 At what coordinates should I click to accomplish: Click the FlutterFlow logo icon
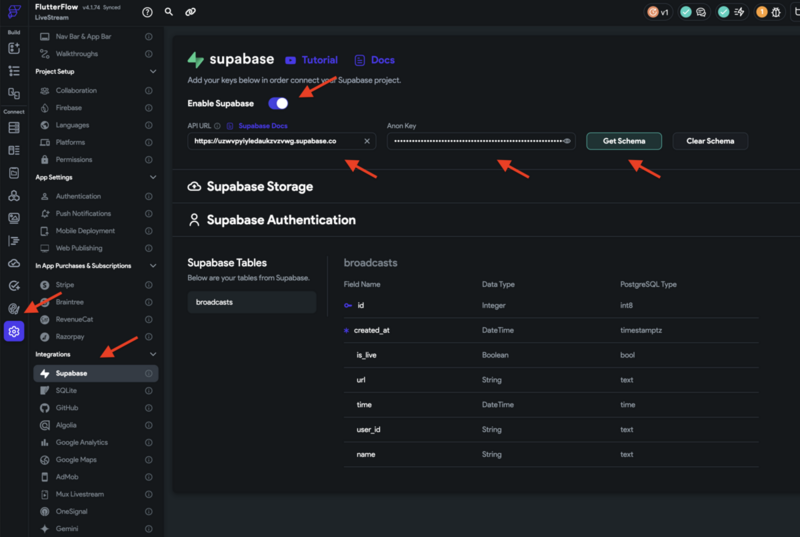point(14,11)
